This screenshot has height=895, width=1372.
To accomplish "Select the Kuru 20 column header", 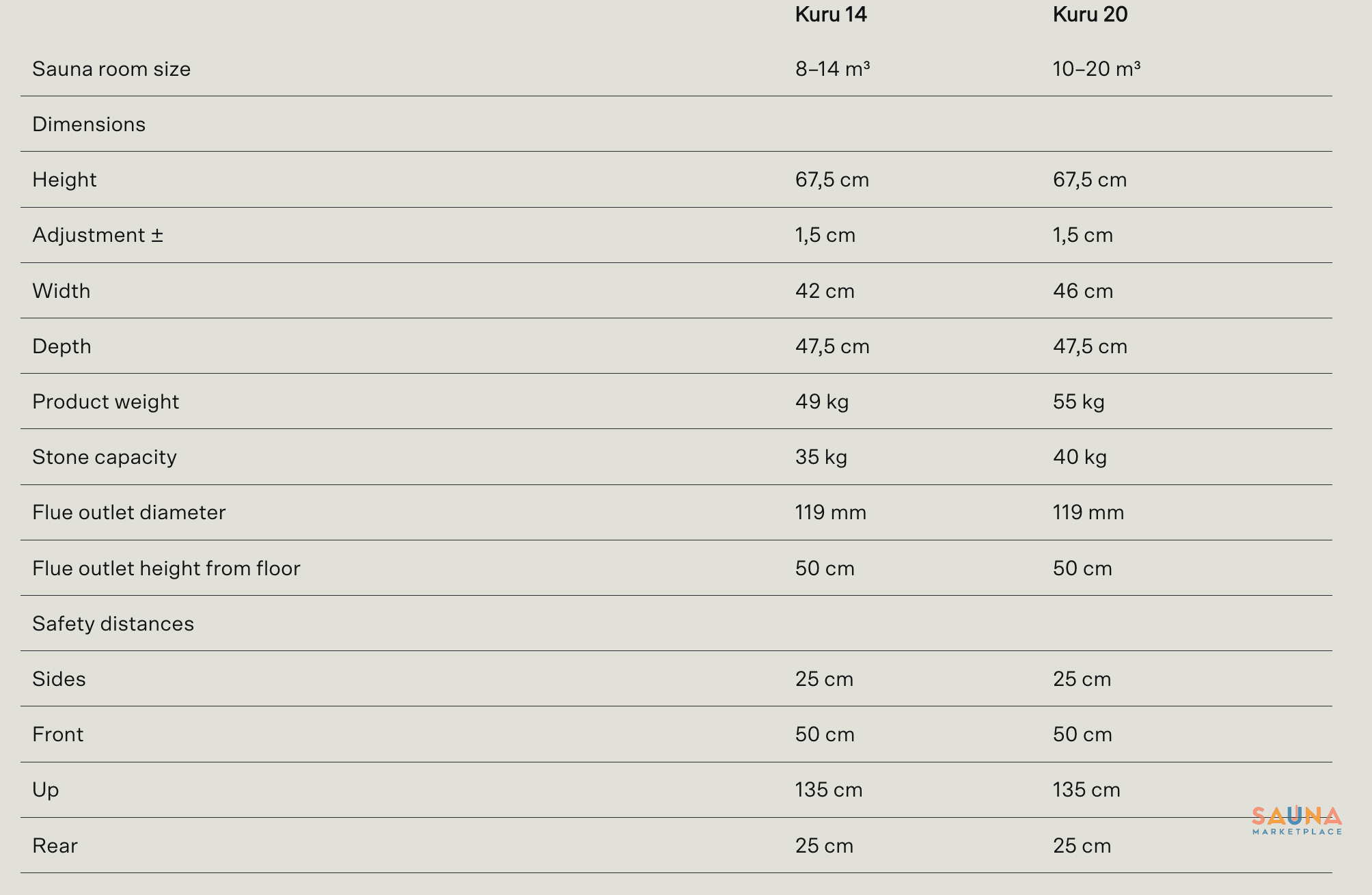I will coord(1090,14).
